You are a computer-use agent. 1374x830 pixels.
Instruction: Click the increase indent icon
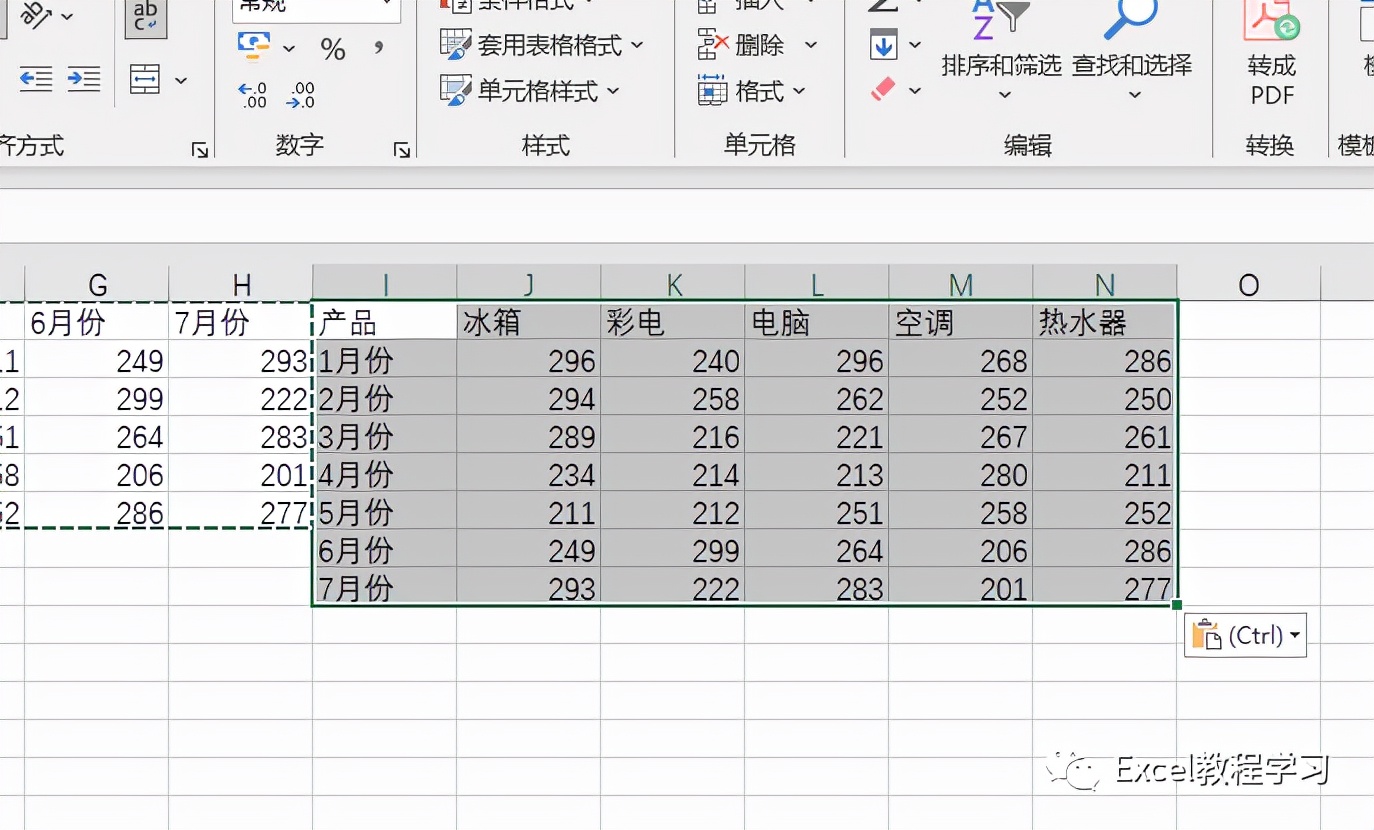click(x=84, y=79)
